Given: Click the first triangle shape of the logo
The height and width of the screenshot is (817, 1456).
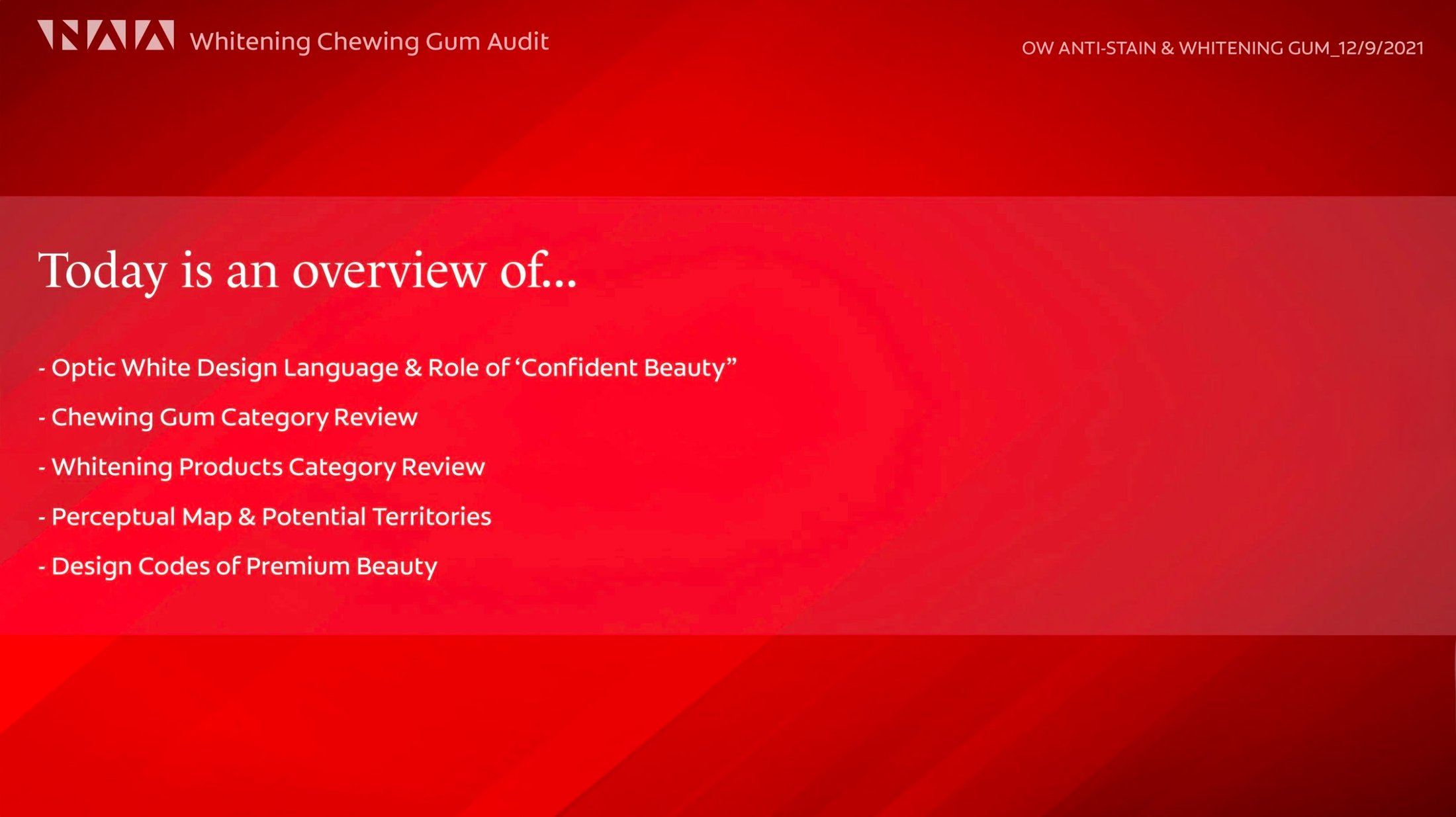Looking at the screenshot, I should pyautogui.click(x=46, y=33).
